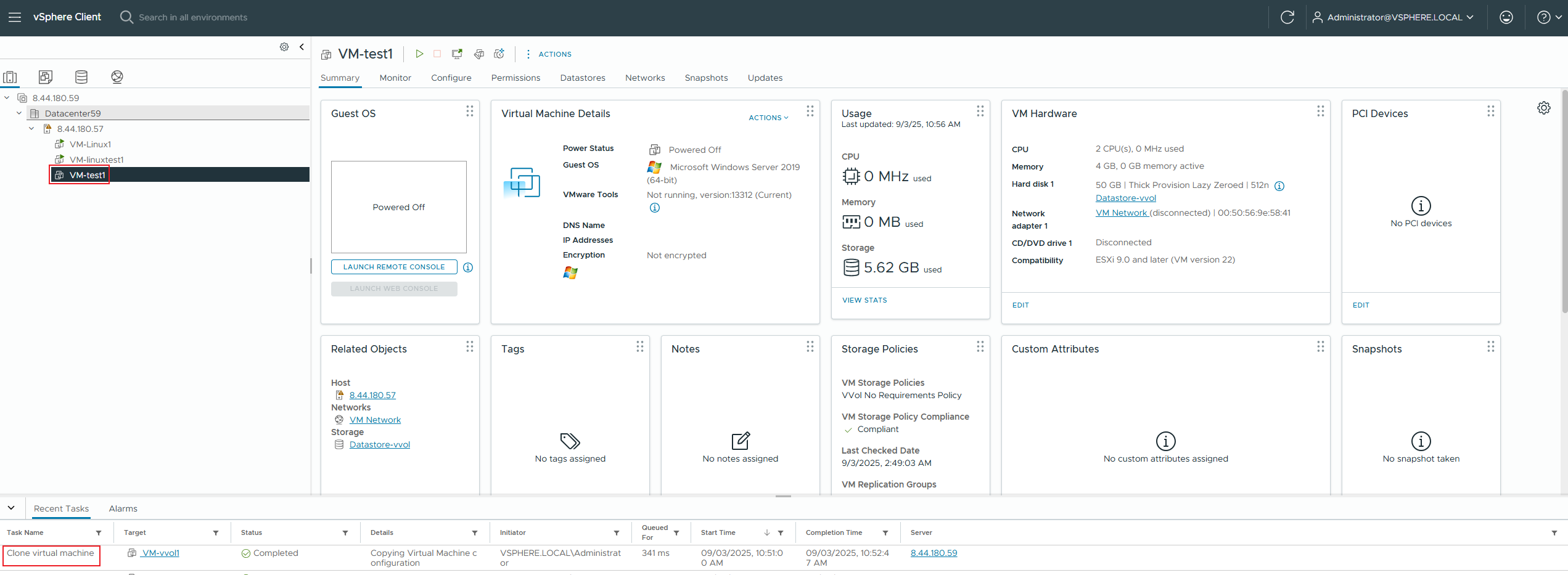1568x575 pixels.
Task: Click the Tags card drag handle
Action: point(640,346)
